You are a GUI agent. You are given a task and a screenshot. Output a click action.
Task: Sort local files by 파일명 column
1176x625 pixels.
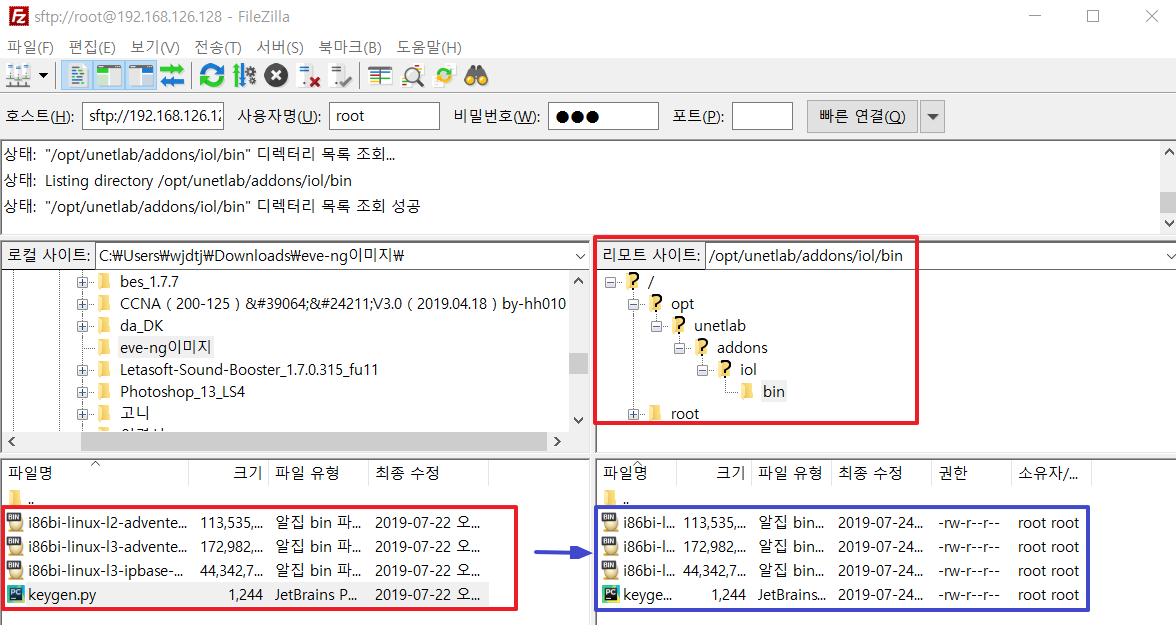point(95,473)
